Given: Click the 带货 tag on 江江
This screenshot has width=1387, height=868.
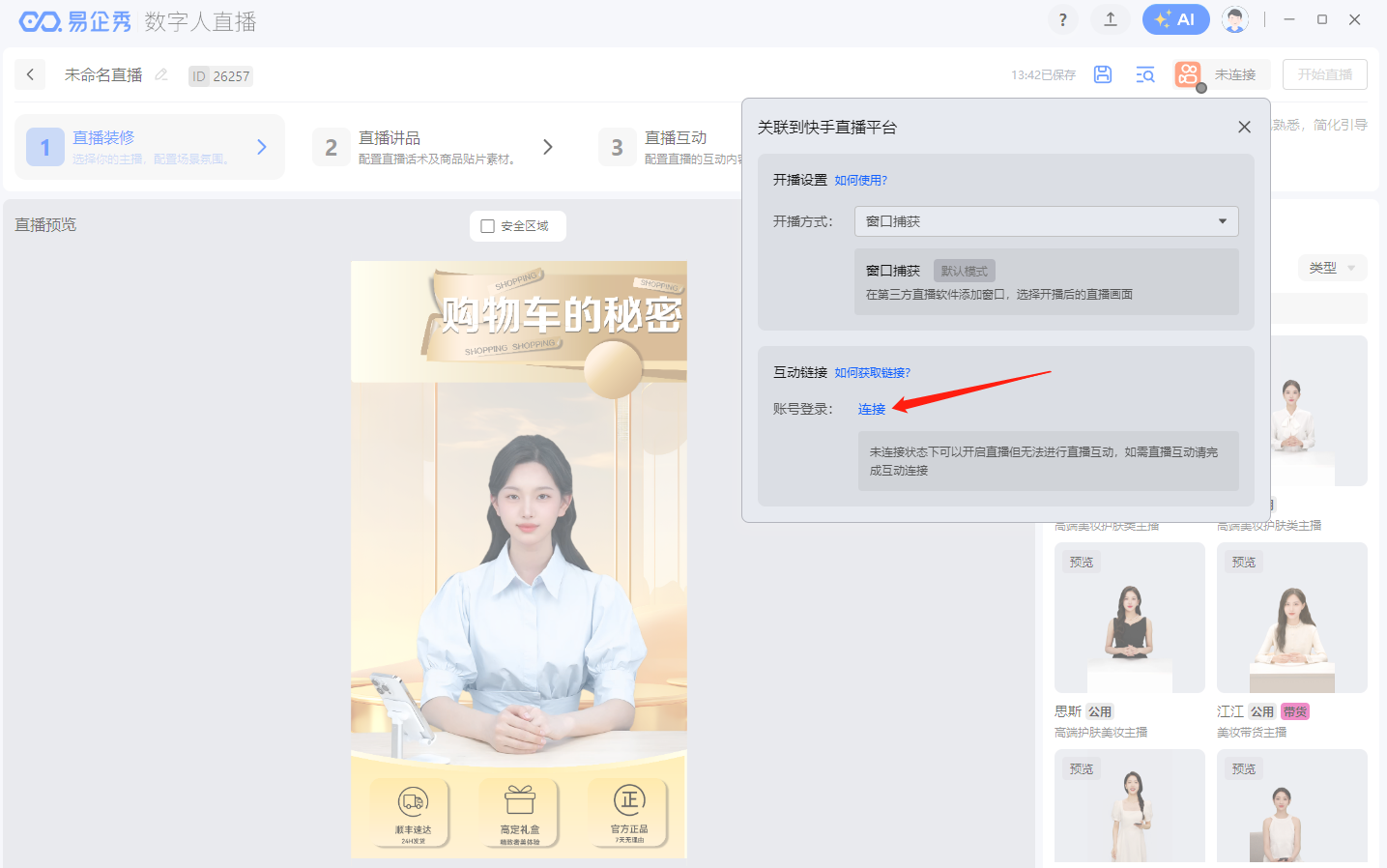Looking at the screenshot, I should point(1295,711).
